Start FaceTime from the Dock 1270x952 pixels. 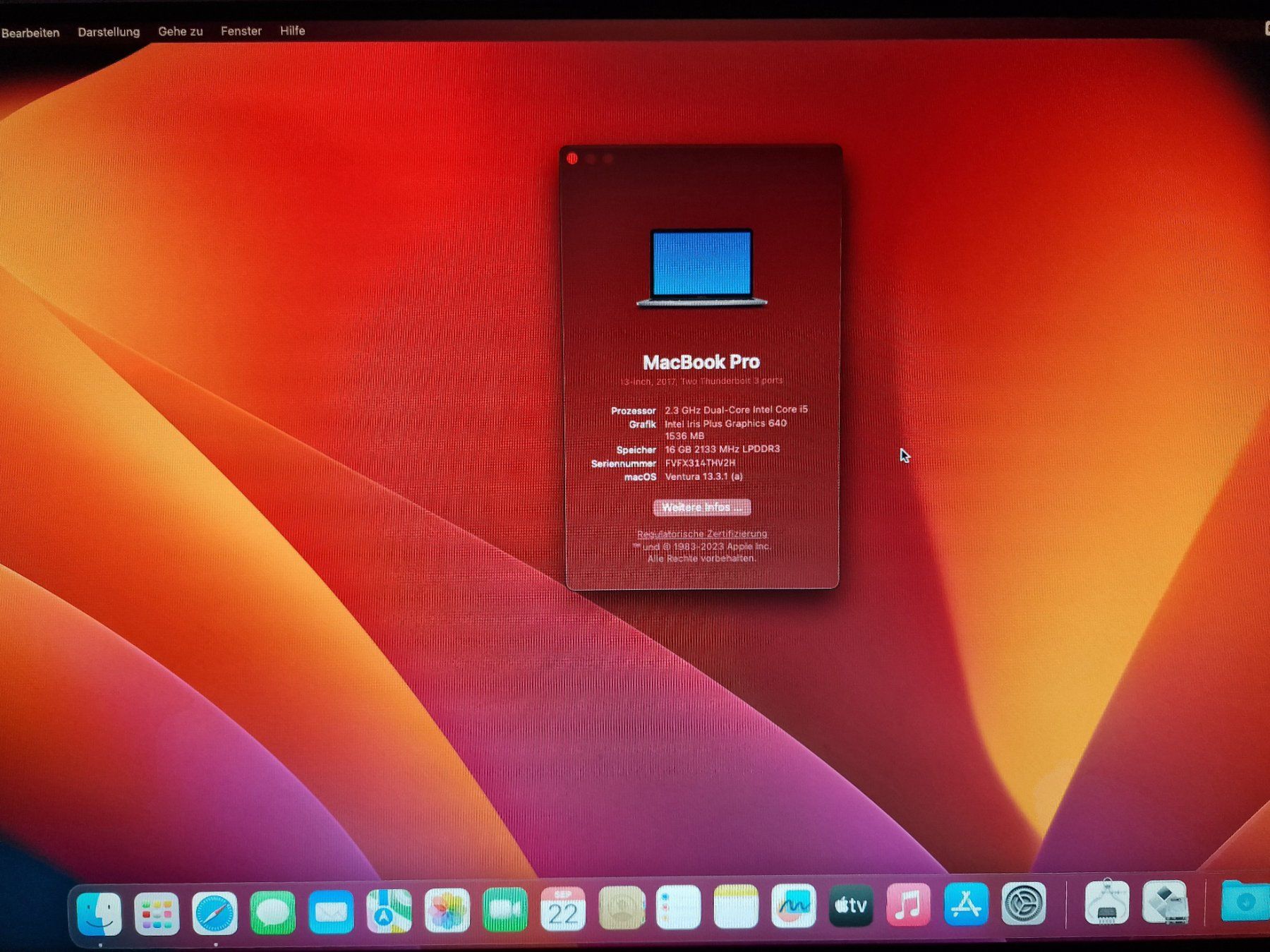click(x=504, y=910)
